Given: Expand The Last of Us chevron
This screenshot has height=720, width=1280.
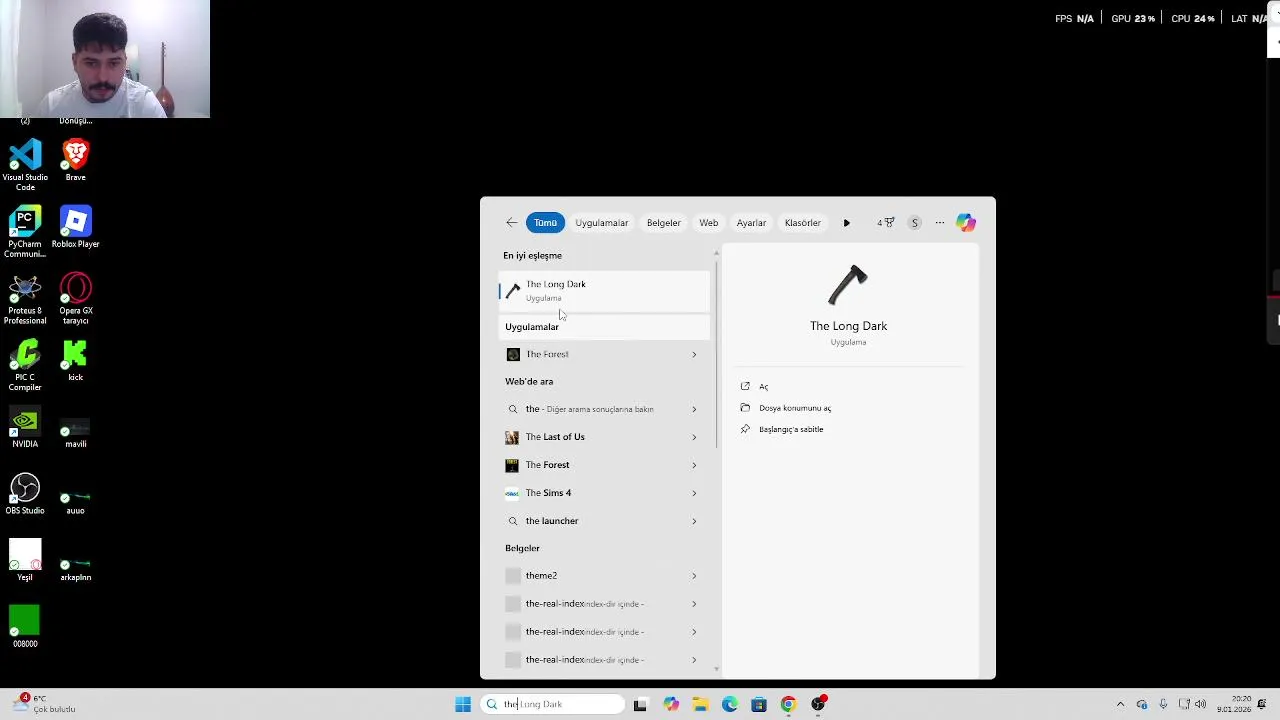Looking at the screenshot, I should coord(694,437).
